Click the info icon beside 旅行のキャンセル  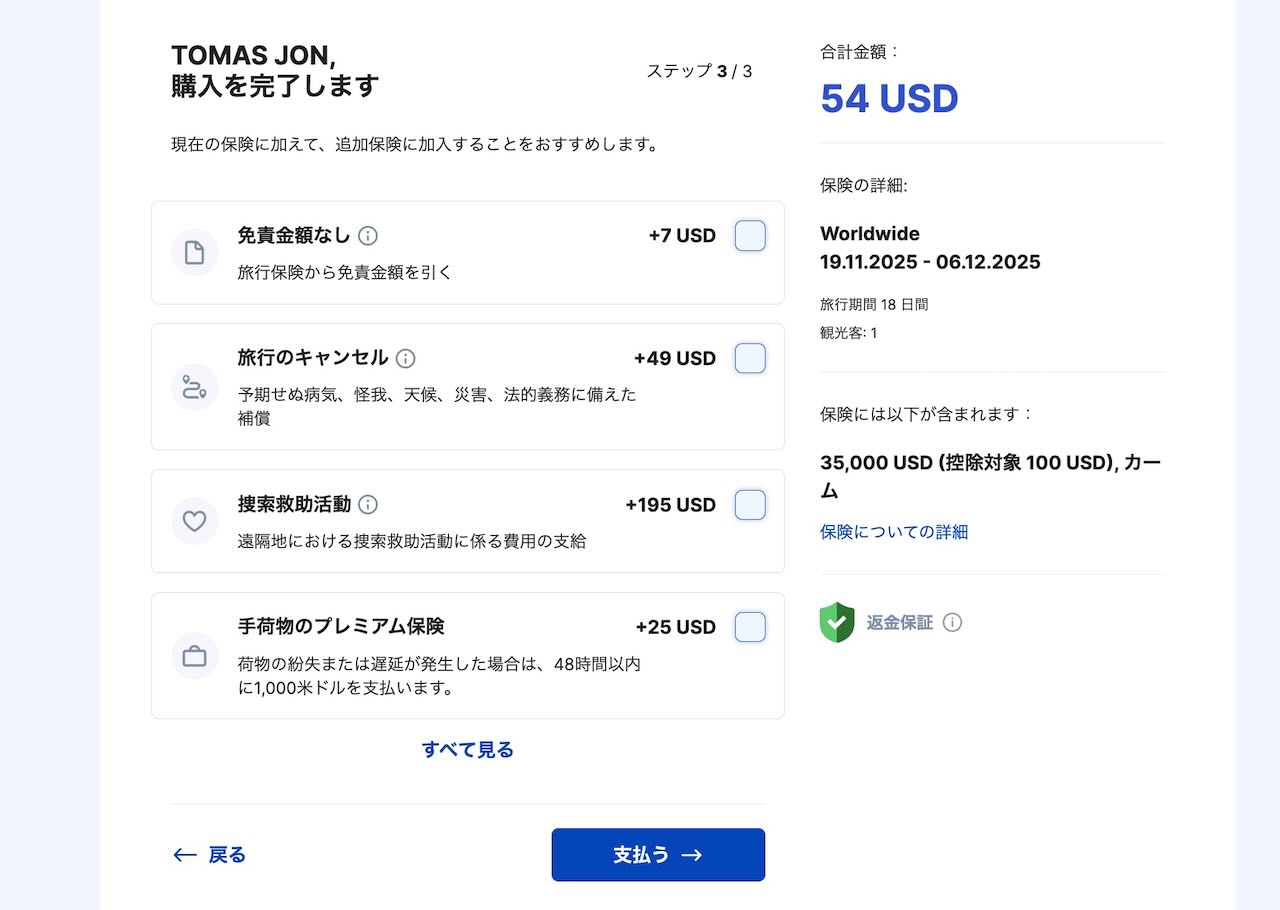[x=405, y=358]
